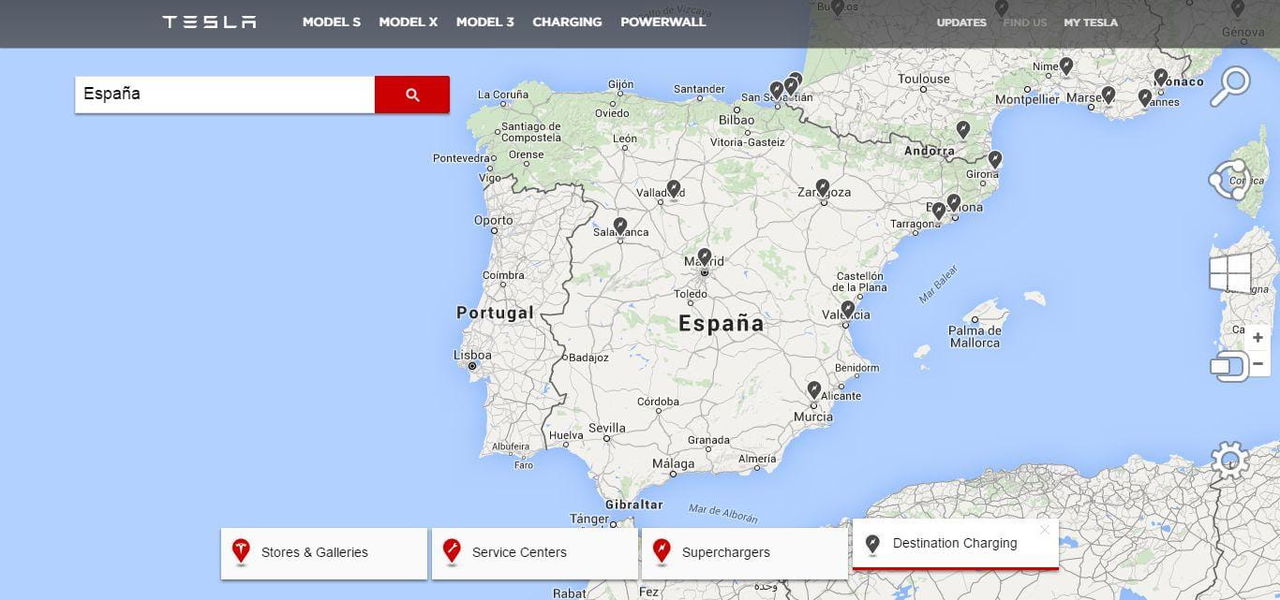Click the Toulouse city label

[924, 79]
